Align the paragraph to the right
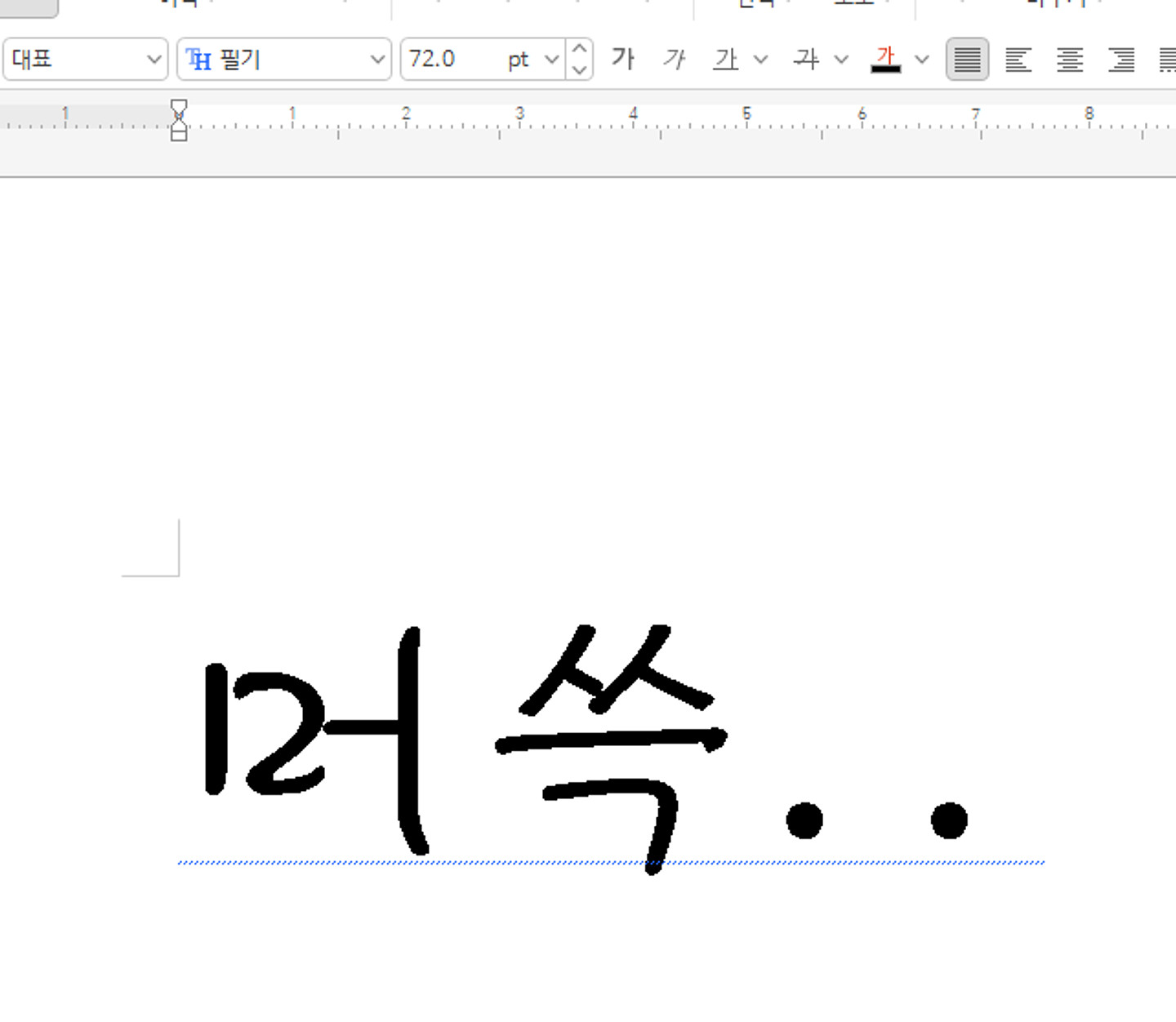 [x=1120, y=59]
